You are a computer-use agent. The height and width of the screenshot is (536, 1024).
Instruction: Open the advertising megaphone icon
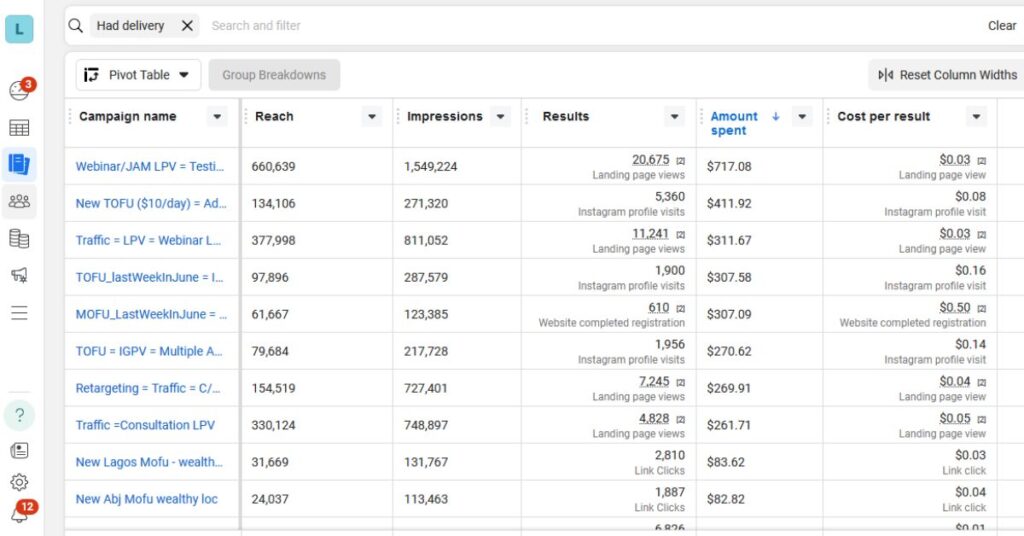(19, 275)
